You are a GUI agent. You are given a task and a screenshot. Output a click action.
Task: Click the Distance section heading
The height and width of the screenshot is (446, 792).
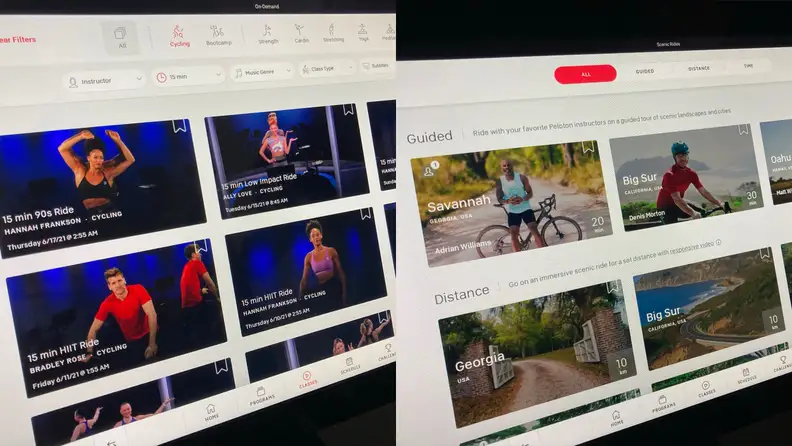coord(462,294)
